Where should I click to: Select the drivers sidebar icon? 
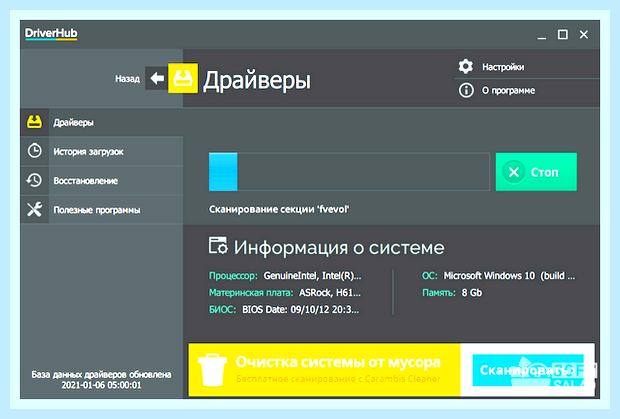(34, 122)
